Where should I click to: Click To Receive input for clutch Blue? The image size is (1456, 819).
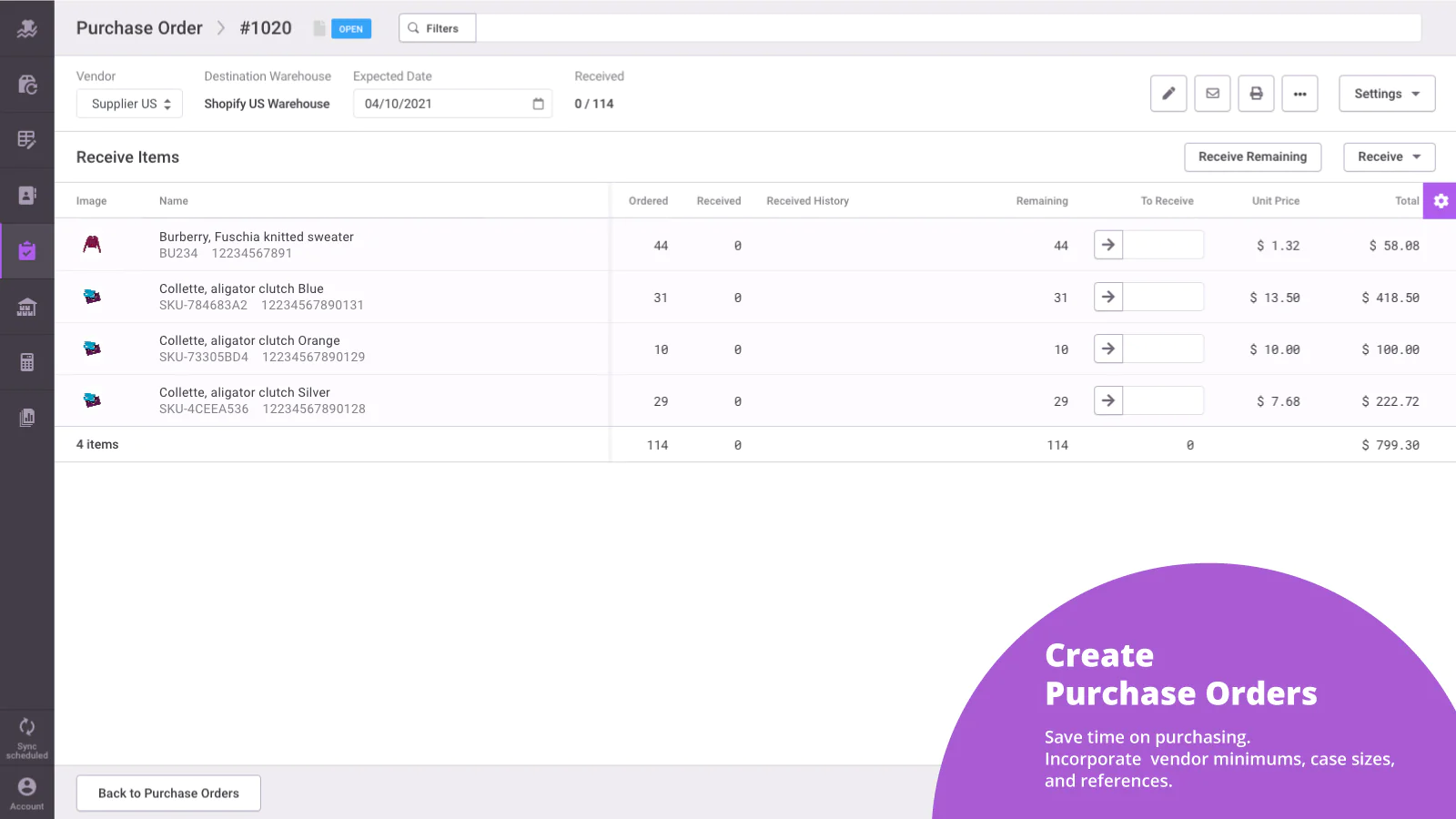[1163, 297]
